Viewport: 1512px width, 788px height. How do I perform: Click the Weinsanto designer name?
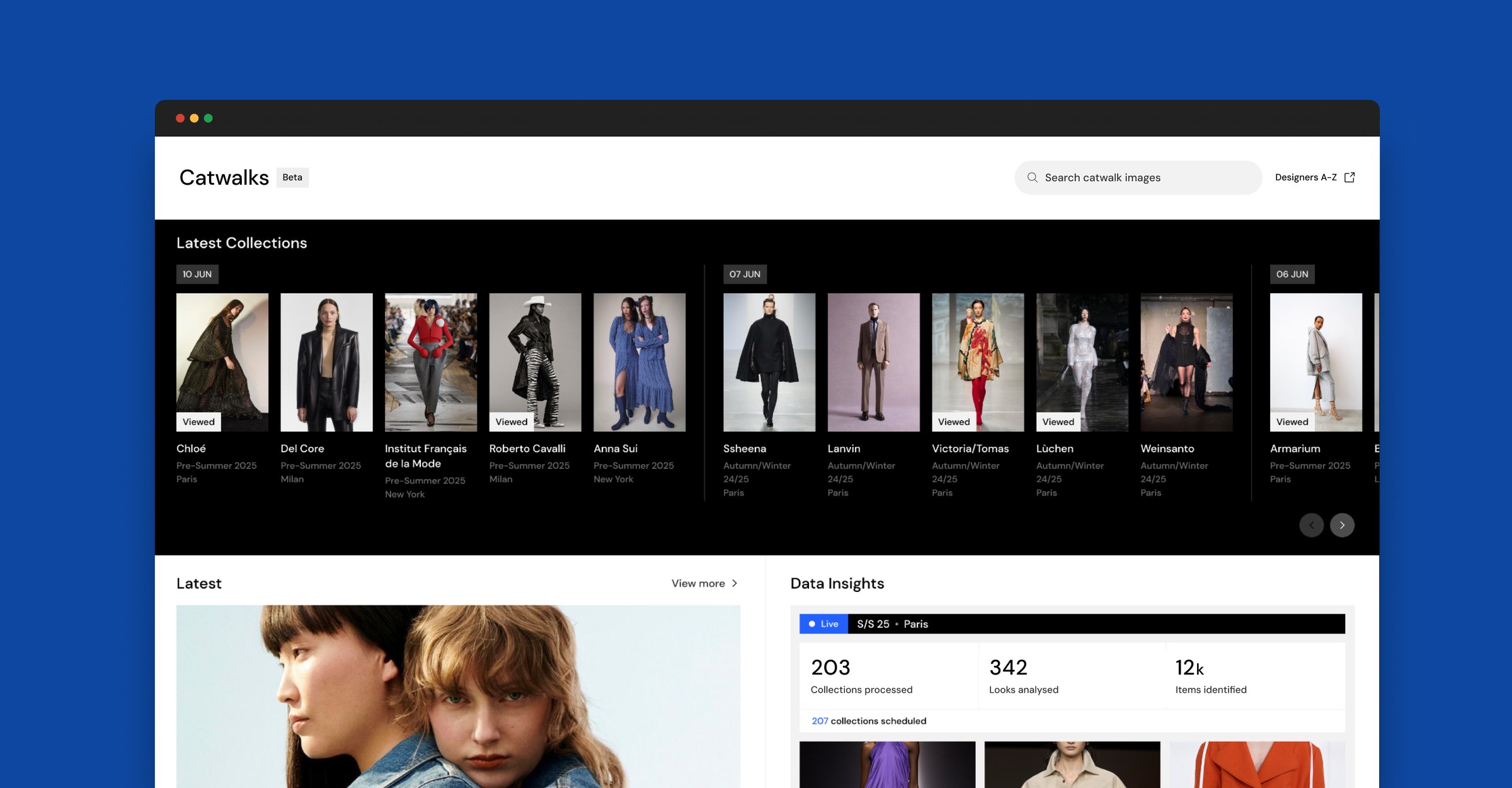click(1167, 449)
